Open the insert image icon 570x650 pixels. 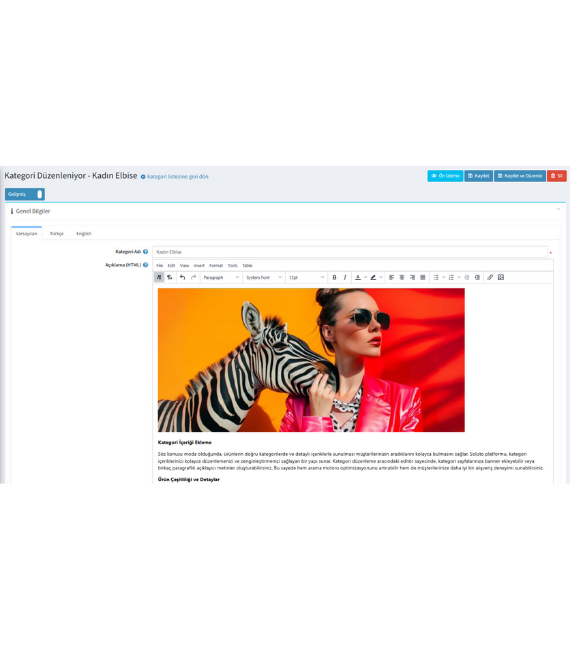(x=501, y=277)
